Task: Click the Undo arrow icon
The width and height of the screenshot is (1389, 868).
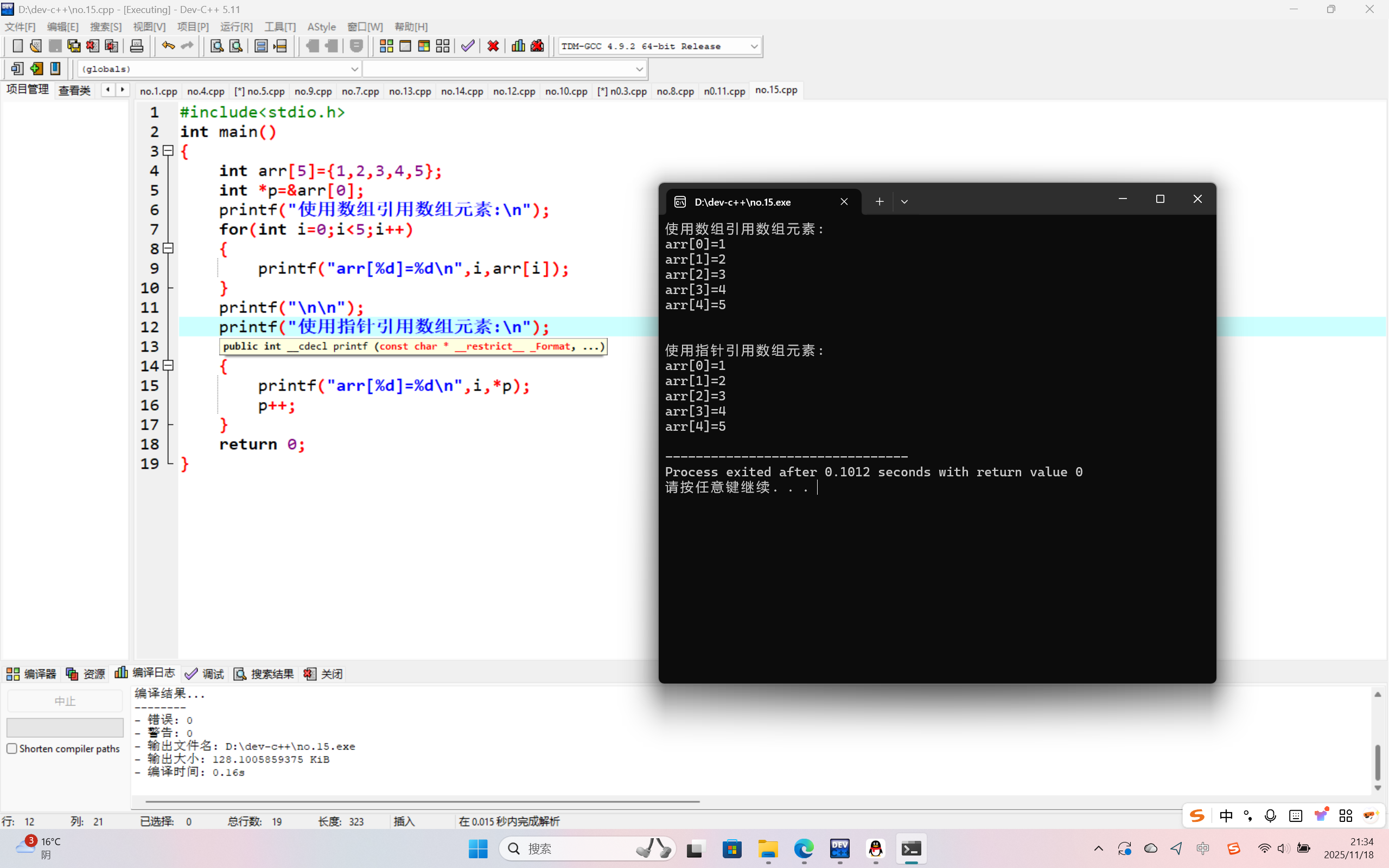Action: coord(168,46)
